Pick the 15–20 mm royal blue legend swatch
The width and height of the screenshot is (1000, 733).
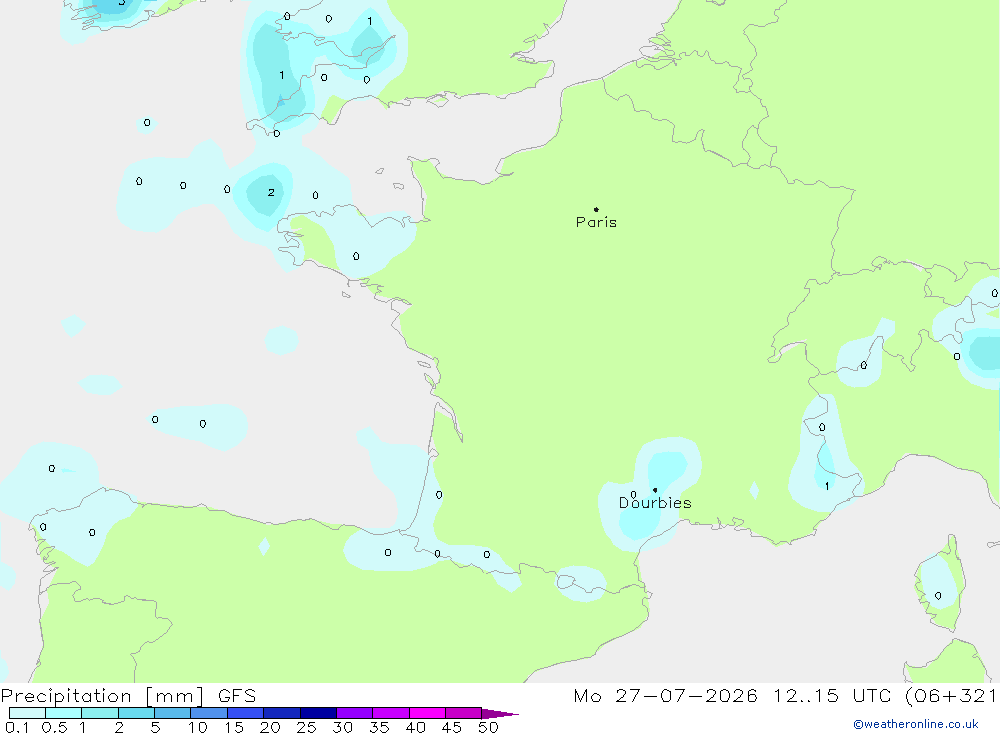click(x=246, y=713)
